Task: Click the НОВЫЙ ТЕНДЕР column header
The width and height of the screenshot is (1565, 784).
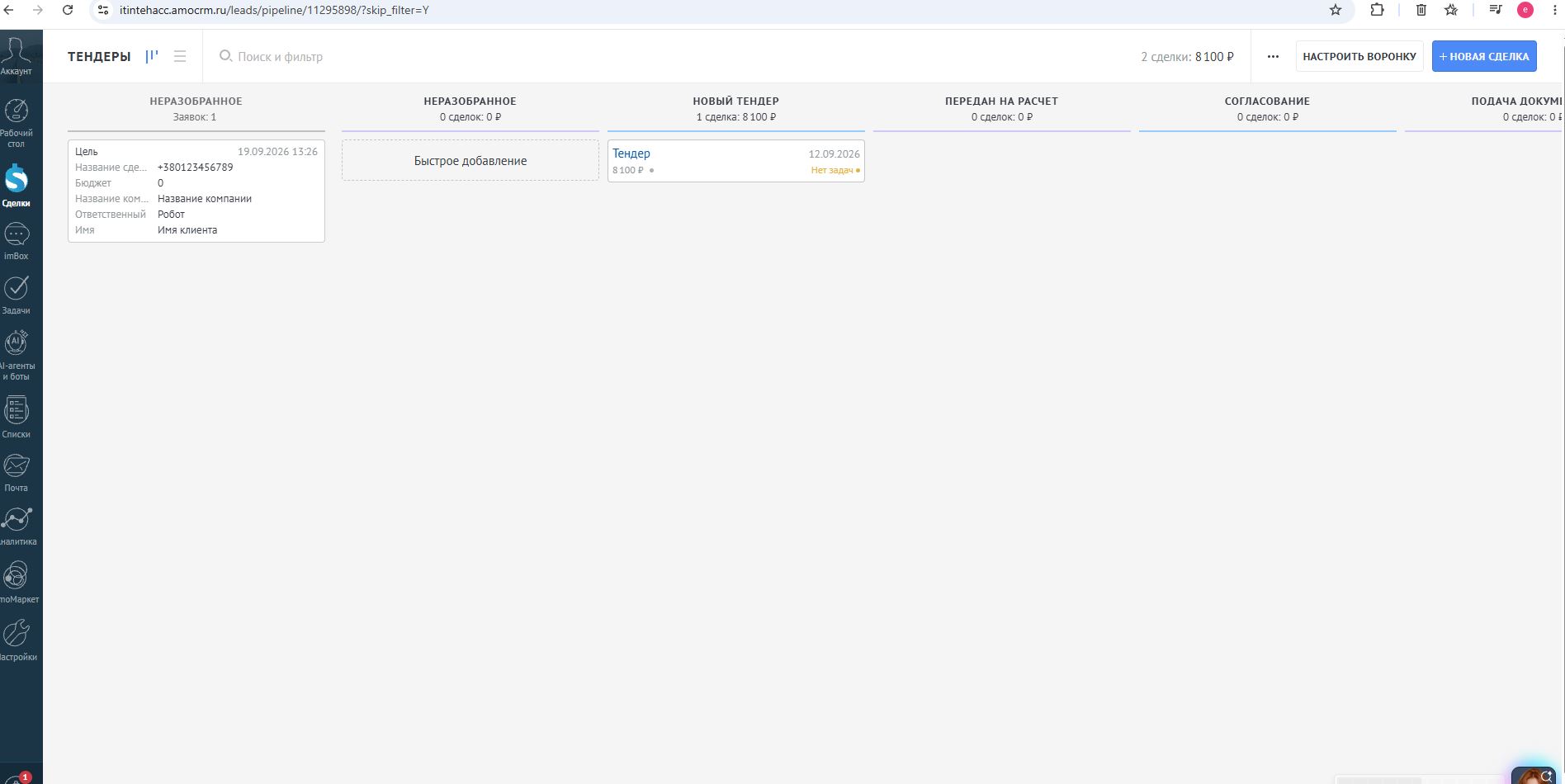Action: coord(735,102)
